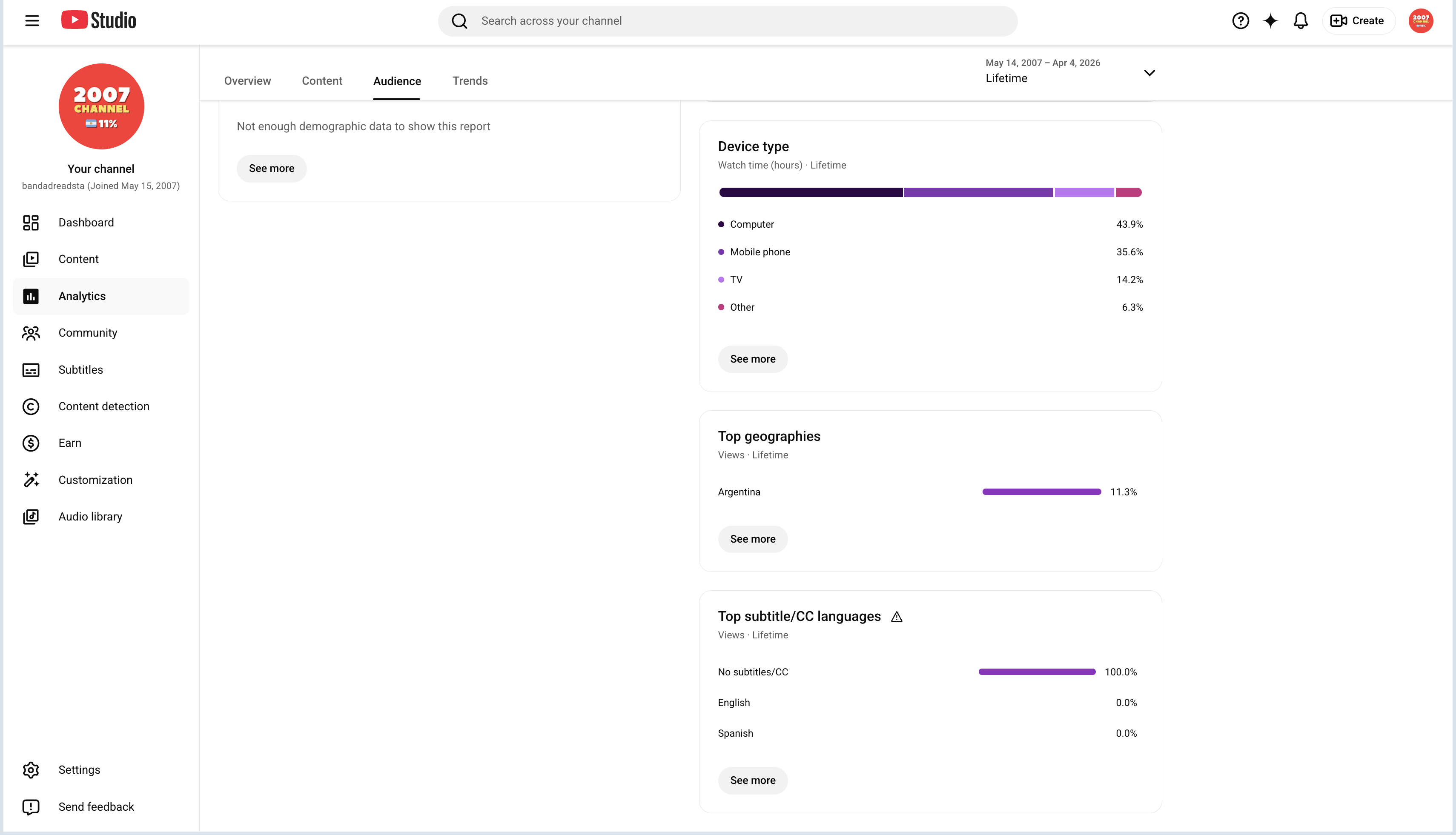
Task: Open the sparkle Ask Studio icon
Action: (x=1271, y=21)
